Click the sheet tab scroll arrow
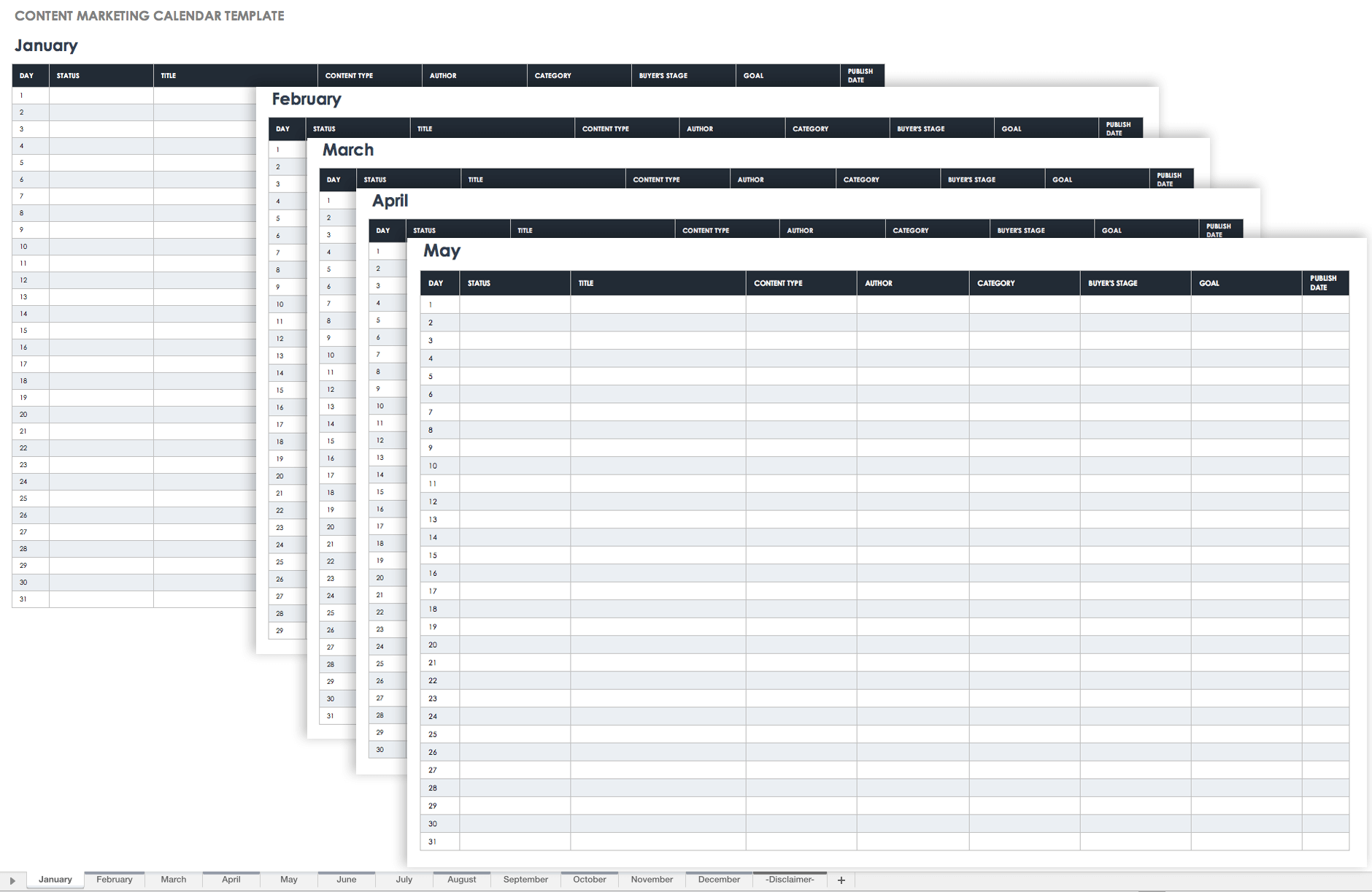 (12, 880)
